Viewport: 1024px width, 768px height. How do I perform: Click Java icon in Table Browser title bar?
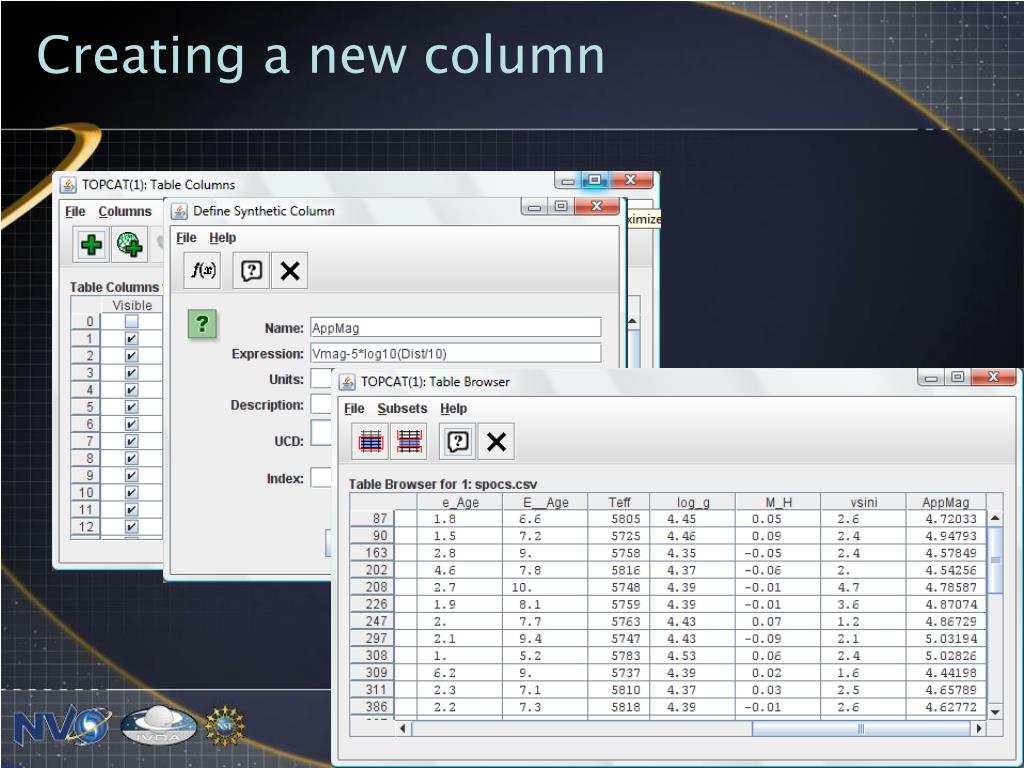pos(347,381)
